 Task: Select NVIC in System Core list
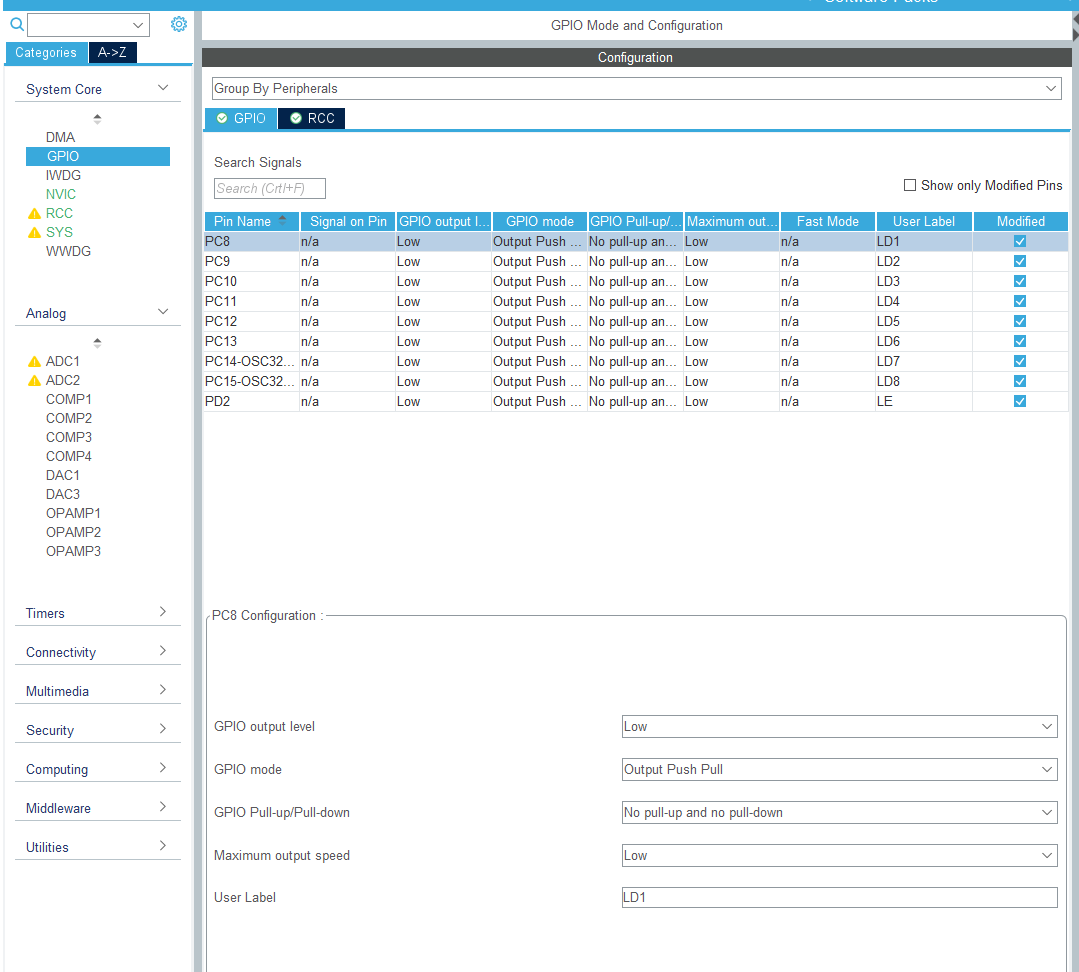click(x=61, y=195)
